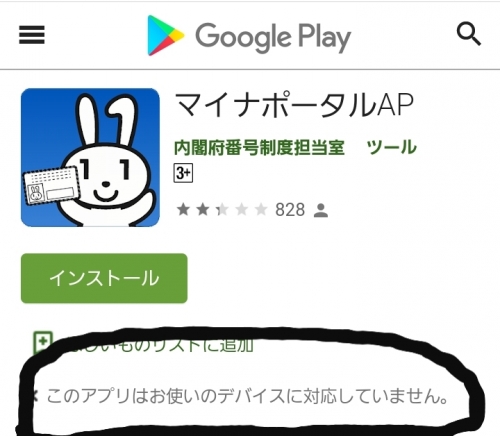Tap the green インストール button
This screenshot has width=500, height=436.
coord(104,278)
